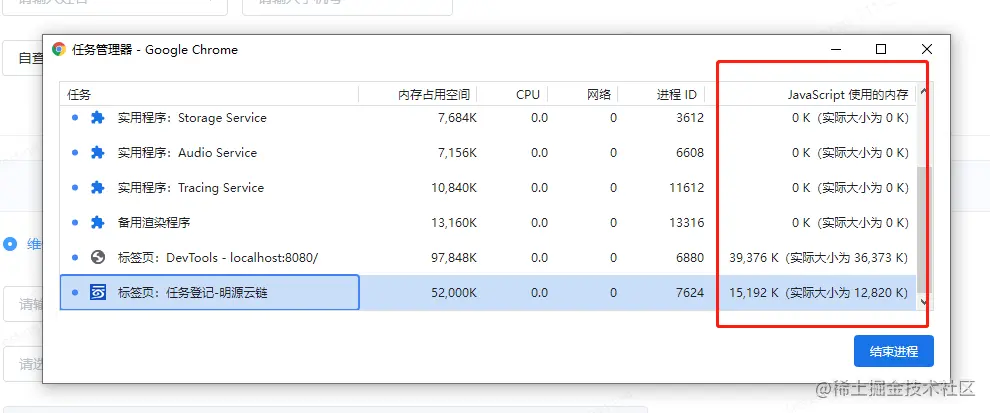Click the puzzle icon beside Audio Service
990x413 pixels.
coord(97,152)
